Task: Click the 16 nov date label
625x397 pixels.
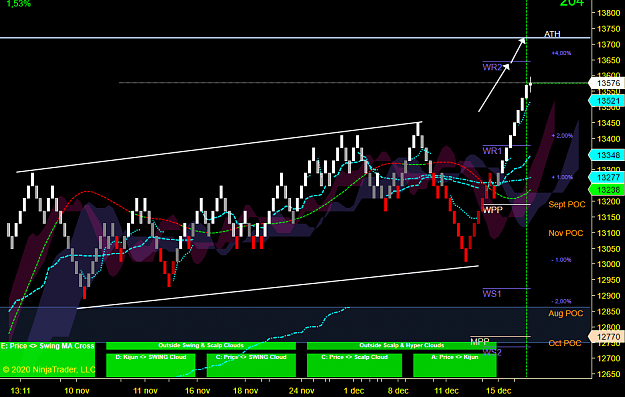Action: point(197,391)
